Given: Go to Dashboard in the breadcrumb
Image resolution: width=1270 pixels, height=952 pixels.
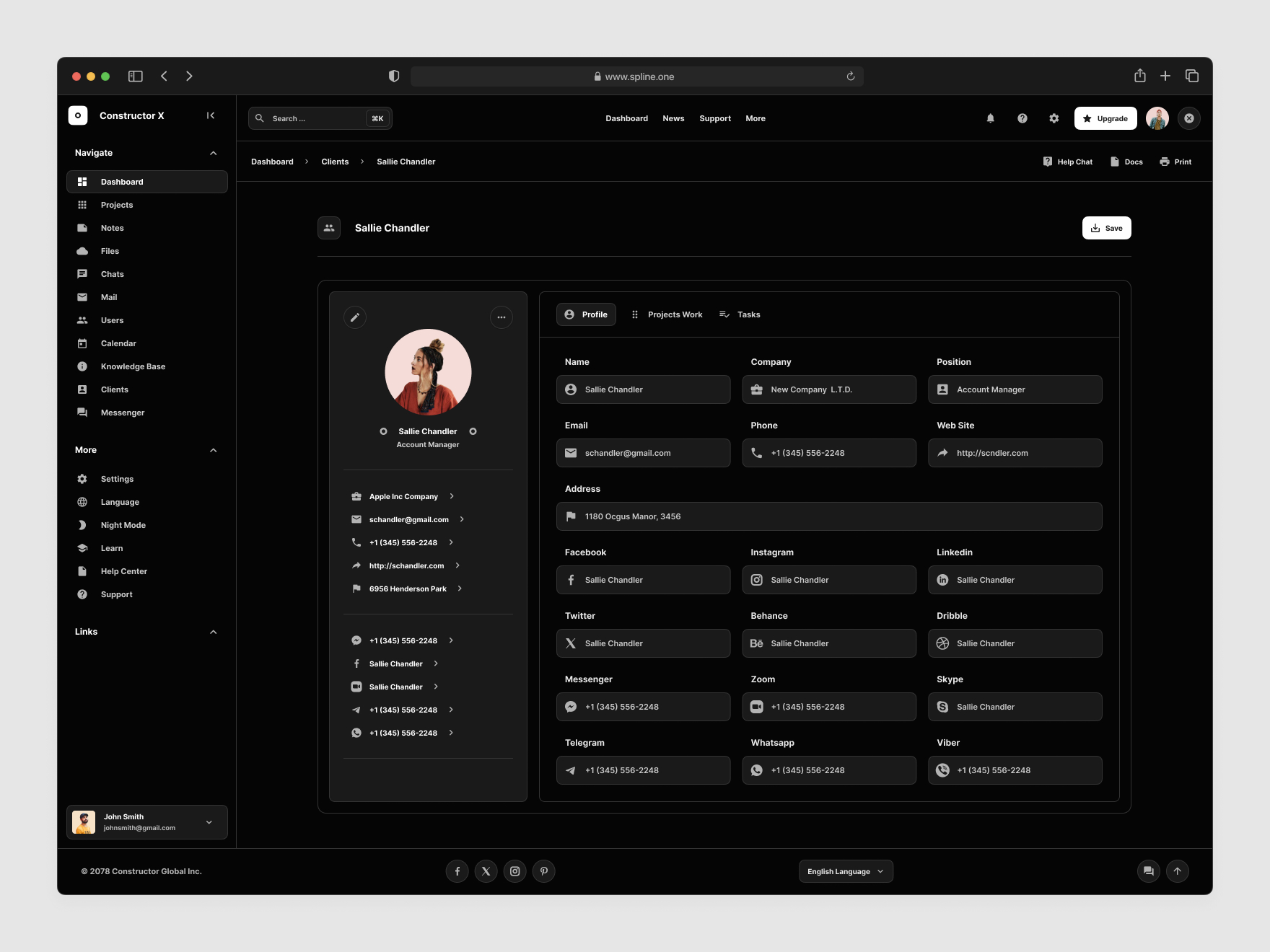Looking at the screenshot, I should click(x=272, y=162).
